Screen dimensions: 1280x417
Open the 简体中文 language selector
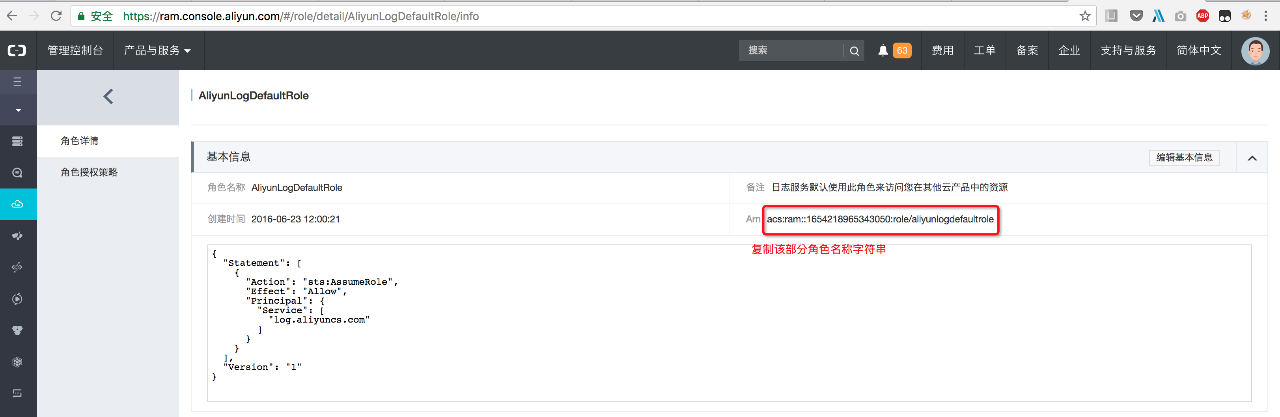[1199, 50]
